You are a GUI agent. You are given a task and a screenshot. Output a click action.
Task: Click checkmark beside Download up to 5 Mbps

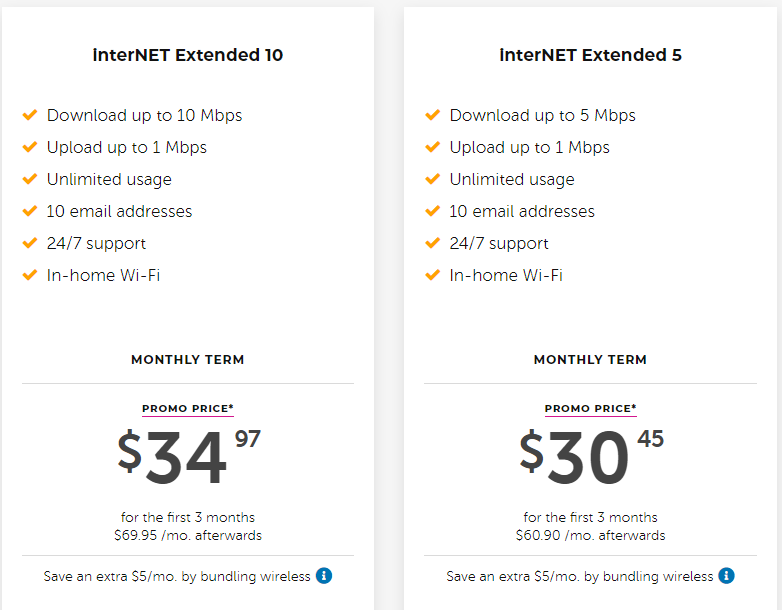[432, 115]
